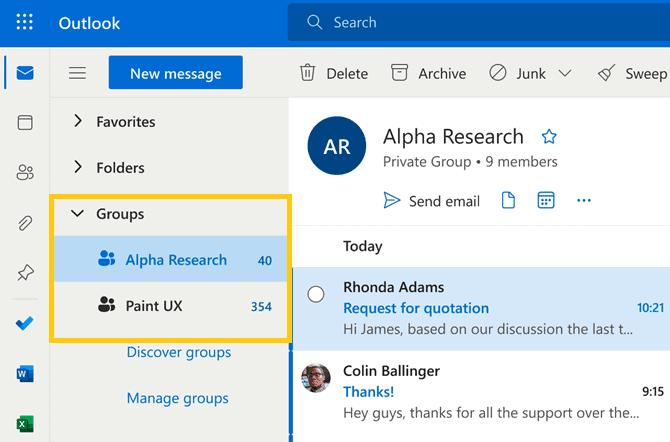Click Delete in the toolbar
670x442 pixels.
(x=334, y=73)
